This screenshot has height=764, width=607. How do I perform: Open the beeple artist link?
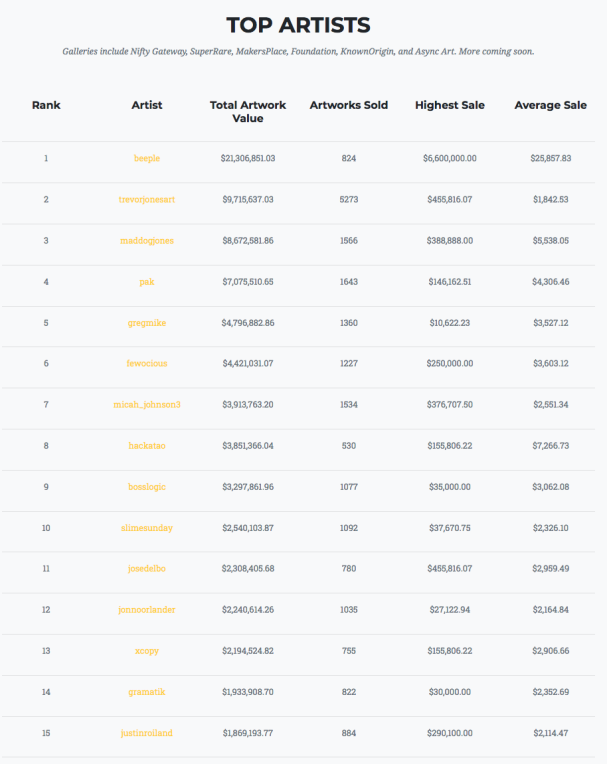click(x=147, y=158)
